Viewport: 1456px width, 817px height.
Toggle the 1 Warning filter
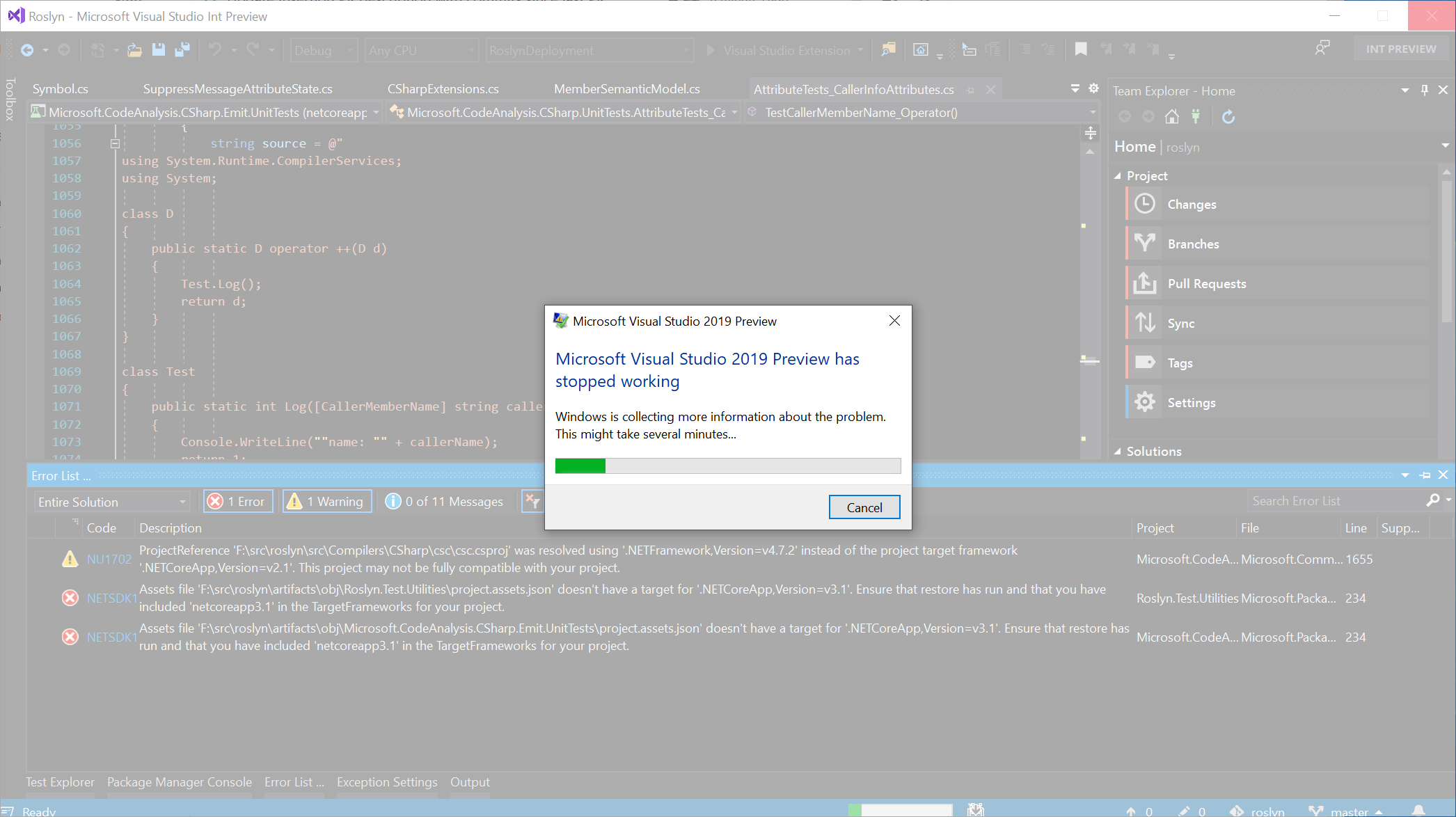pos(327,502)
